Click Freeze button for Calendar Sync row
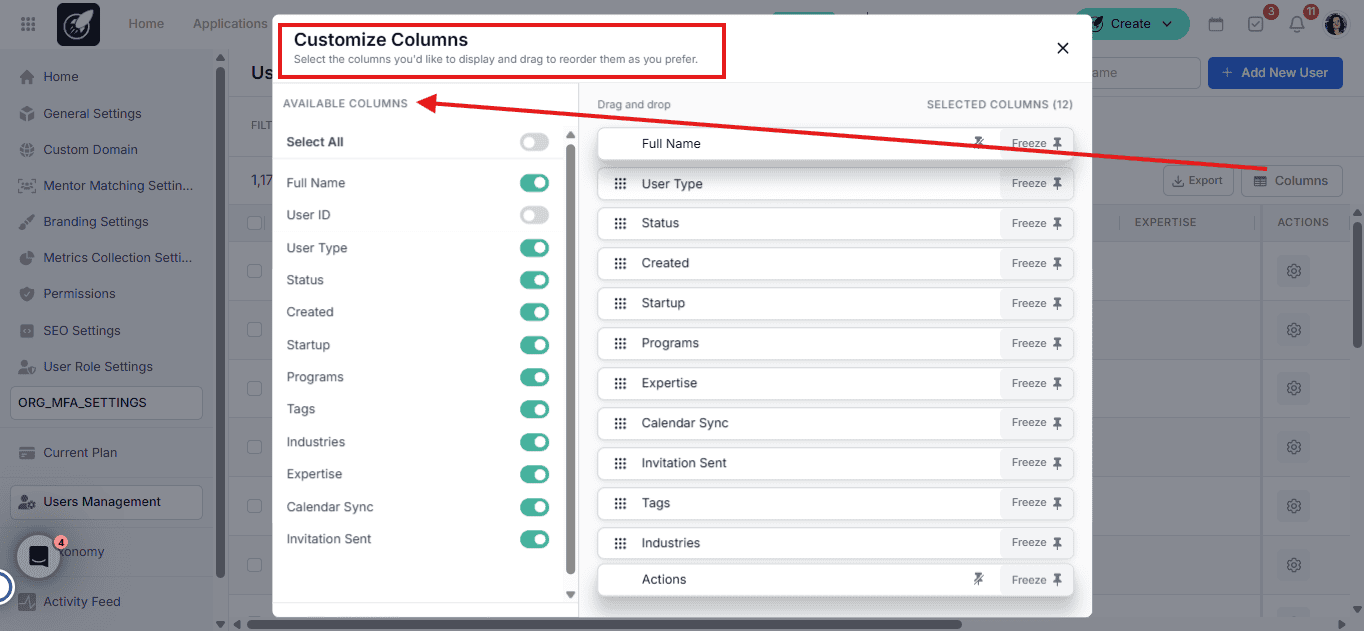 click(x=1037, y=423)
